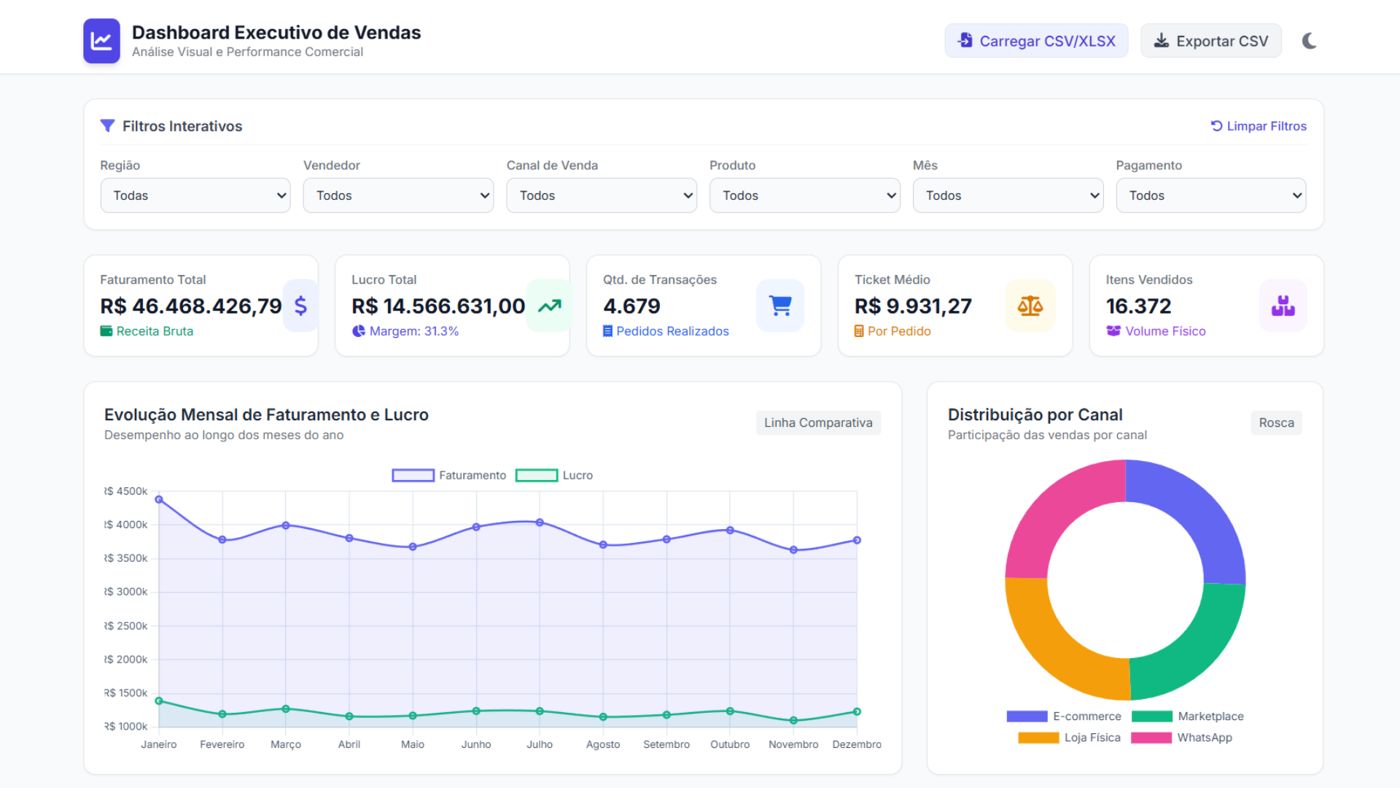
Task: Toggle Marketplace legend item in donut chart
Action: 1188,716
